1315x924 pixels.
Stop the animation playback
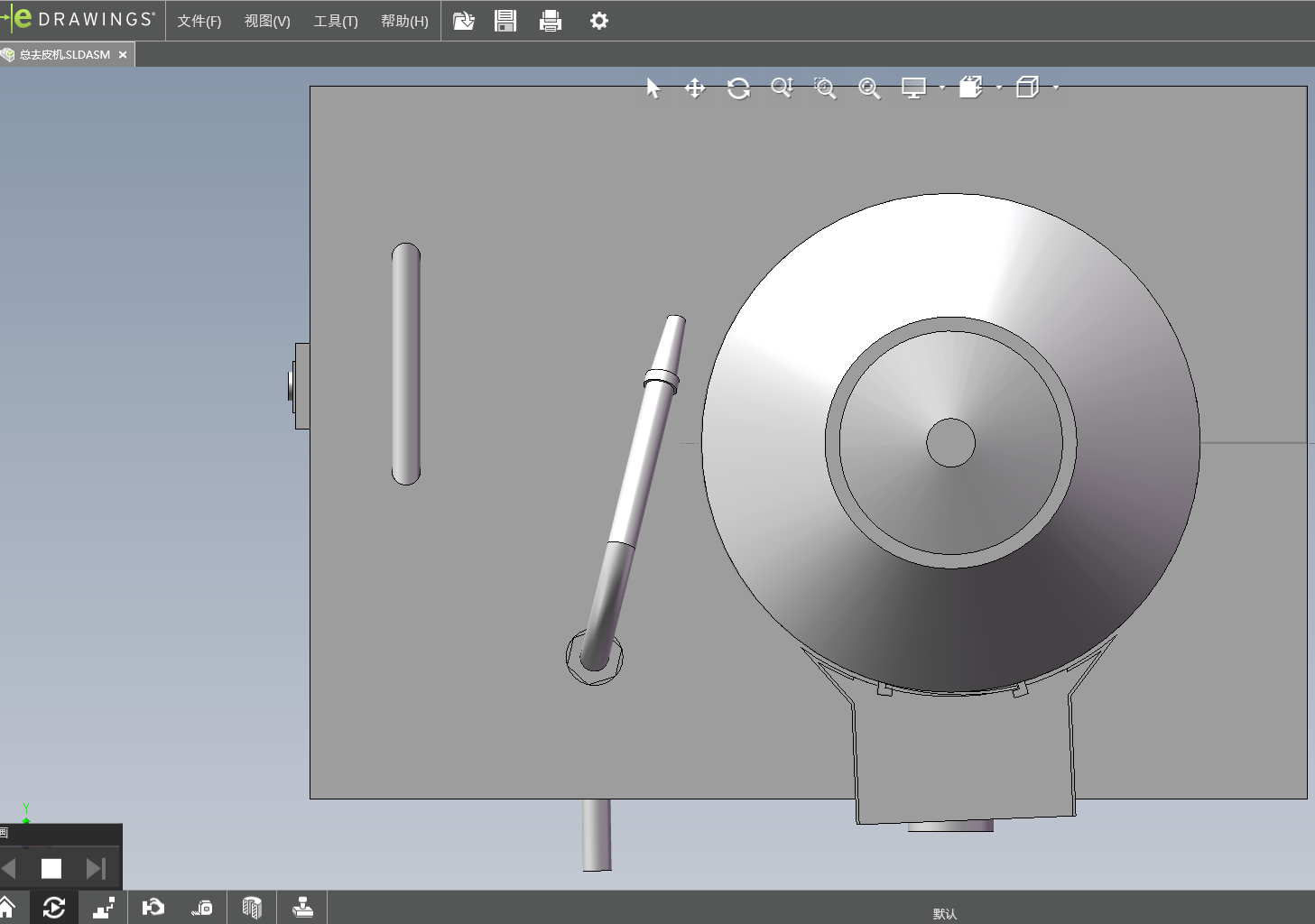[51, 868]
